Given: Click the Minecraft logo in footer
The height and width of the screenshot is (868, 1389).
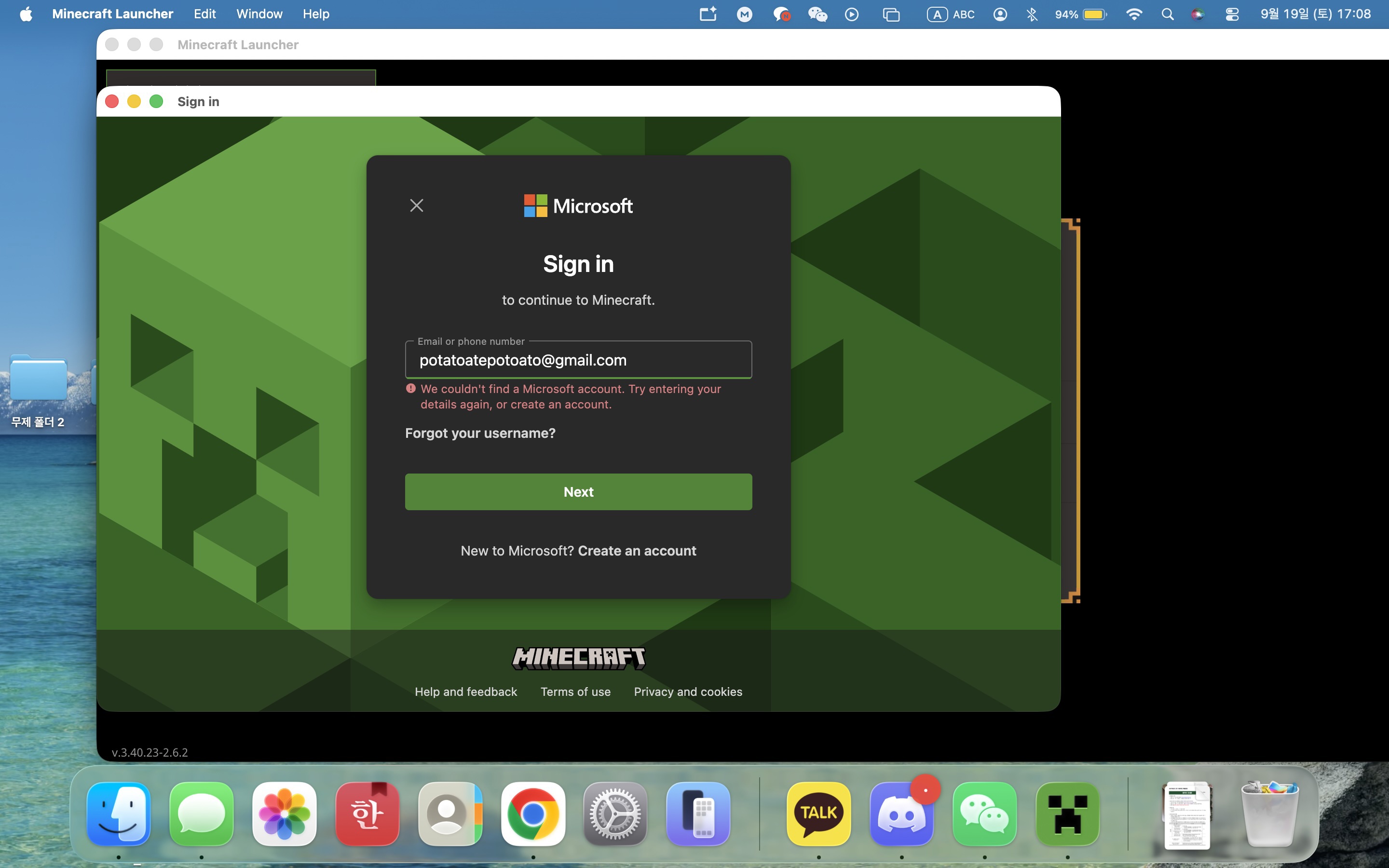Looking at the screenshot, I should point(579,658).
